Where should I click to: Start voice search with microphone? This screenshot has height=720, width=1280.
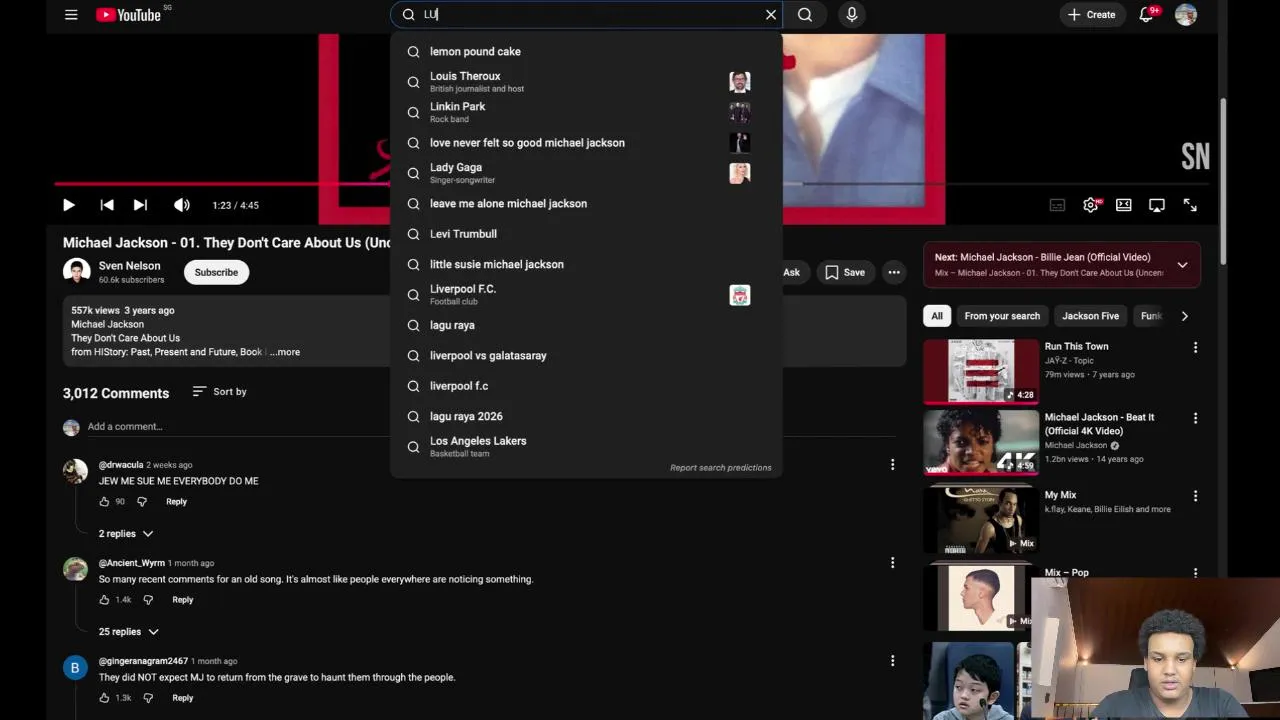(x=852, y=15)
